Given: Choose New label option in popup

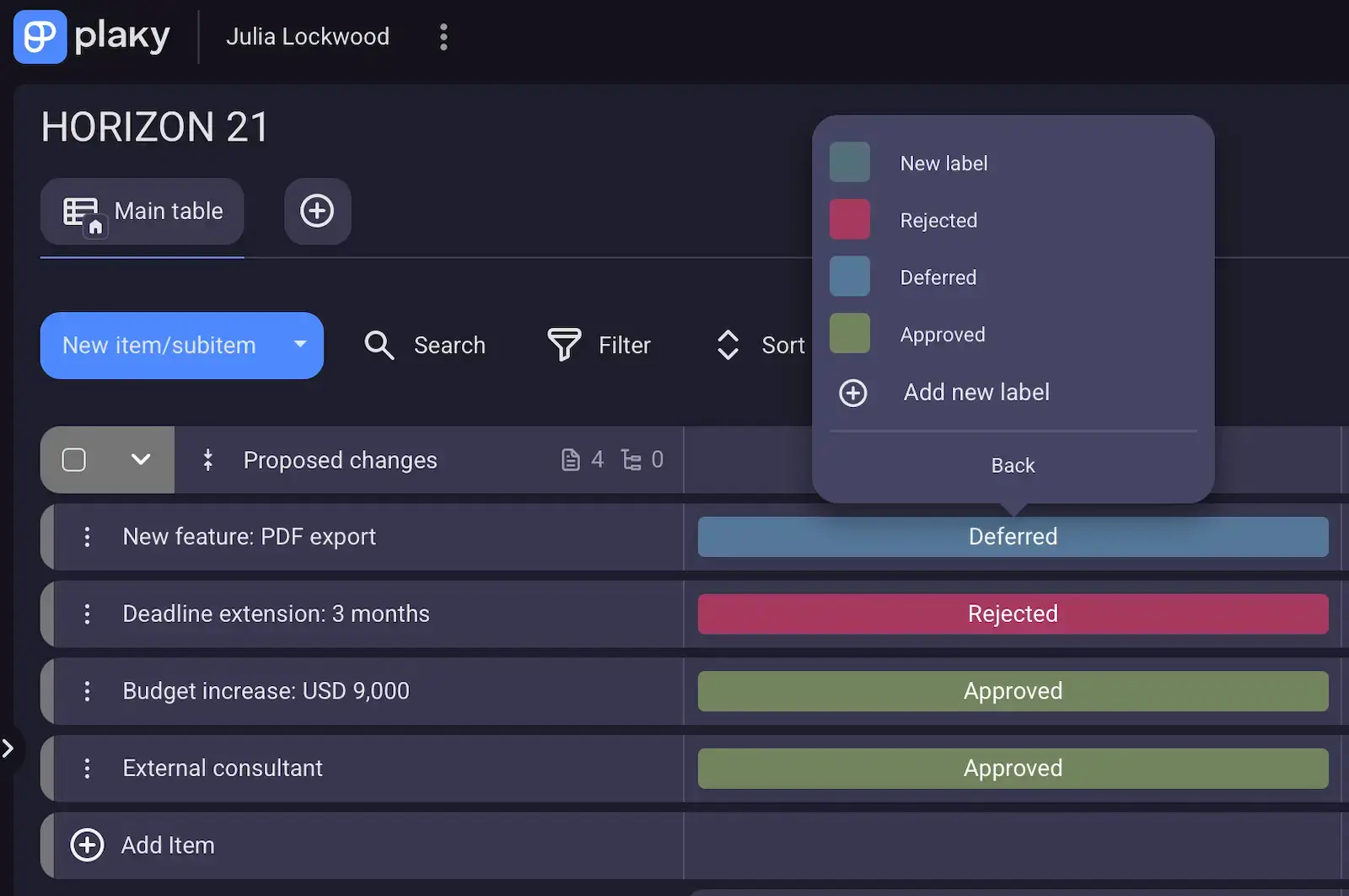Looking at the screenshot, I should (x=943, y=164).
